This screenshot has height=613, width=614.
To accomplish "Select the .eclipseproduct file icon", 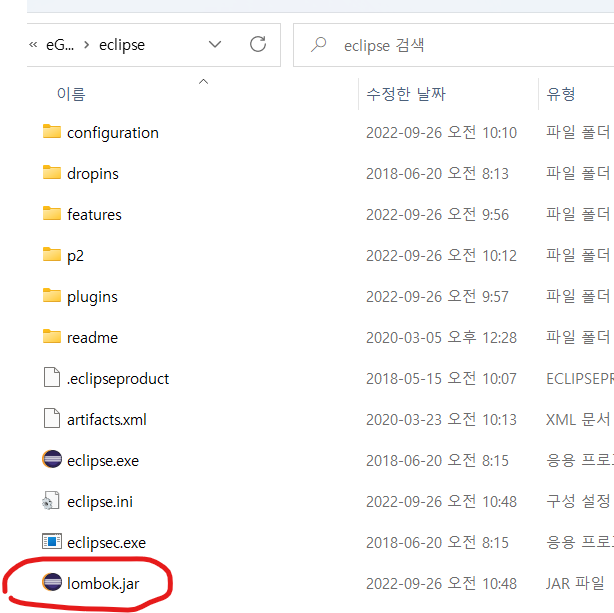I will 52,378.
